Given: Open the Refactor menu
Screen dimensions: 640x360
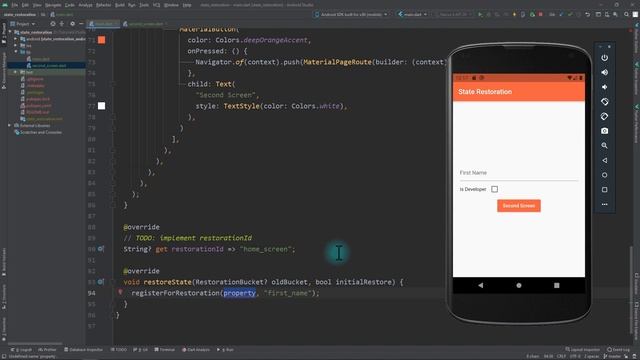Looking at the screenshot, I should (103, 5).
